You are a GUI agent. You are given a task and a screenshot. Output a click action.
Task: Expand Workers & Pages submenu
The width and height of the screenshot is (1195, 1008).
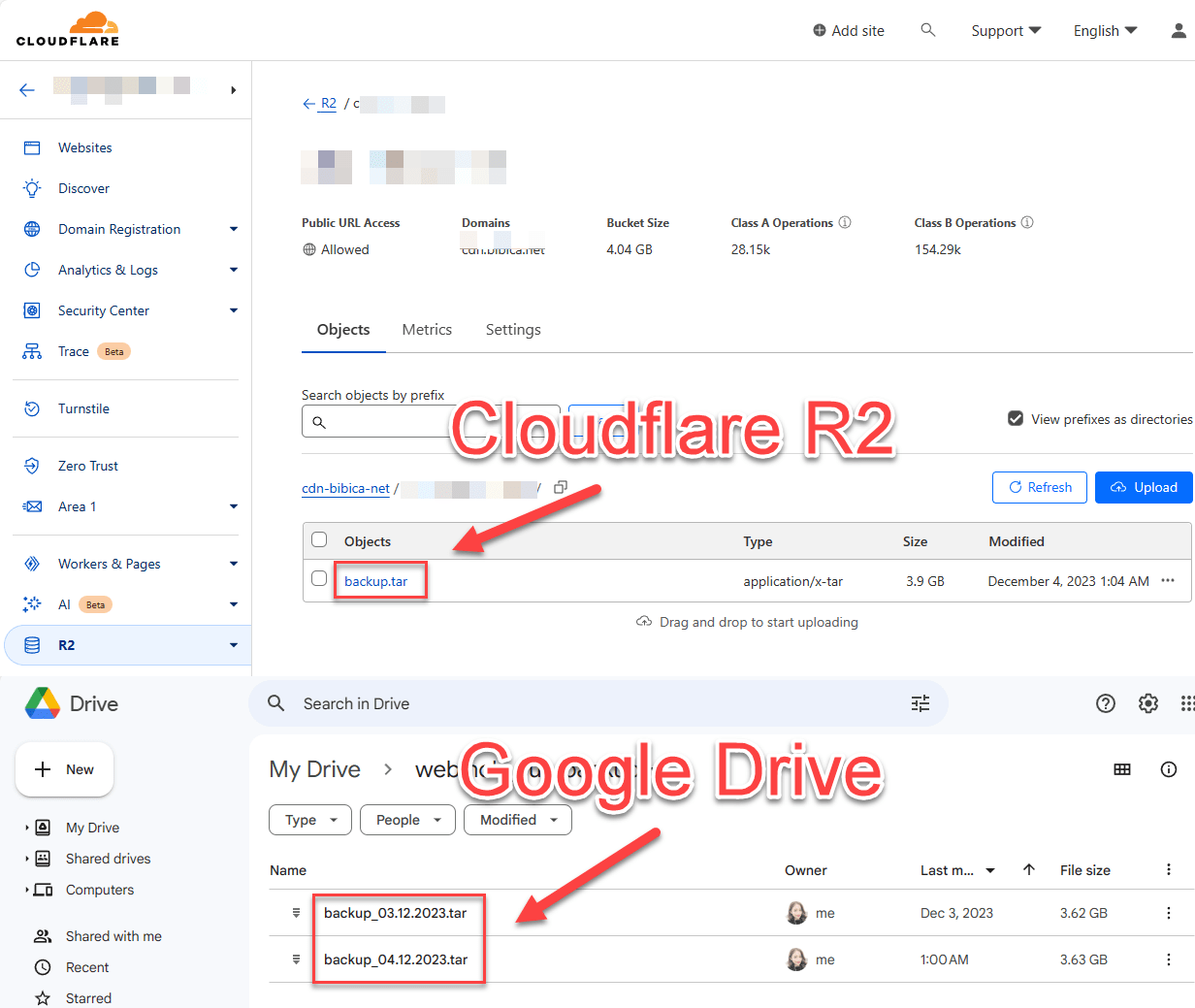point(233,564)
